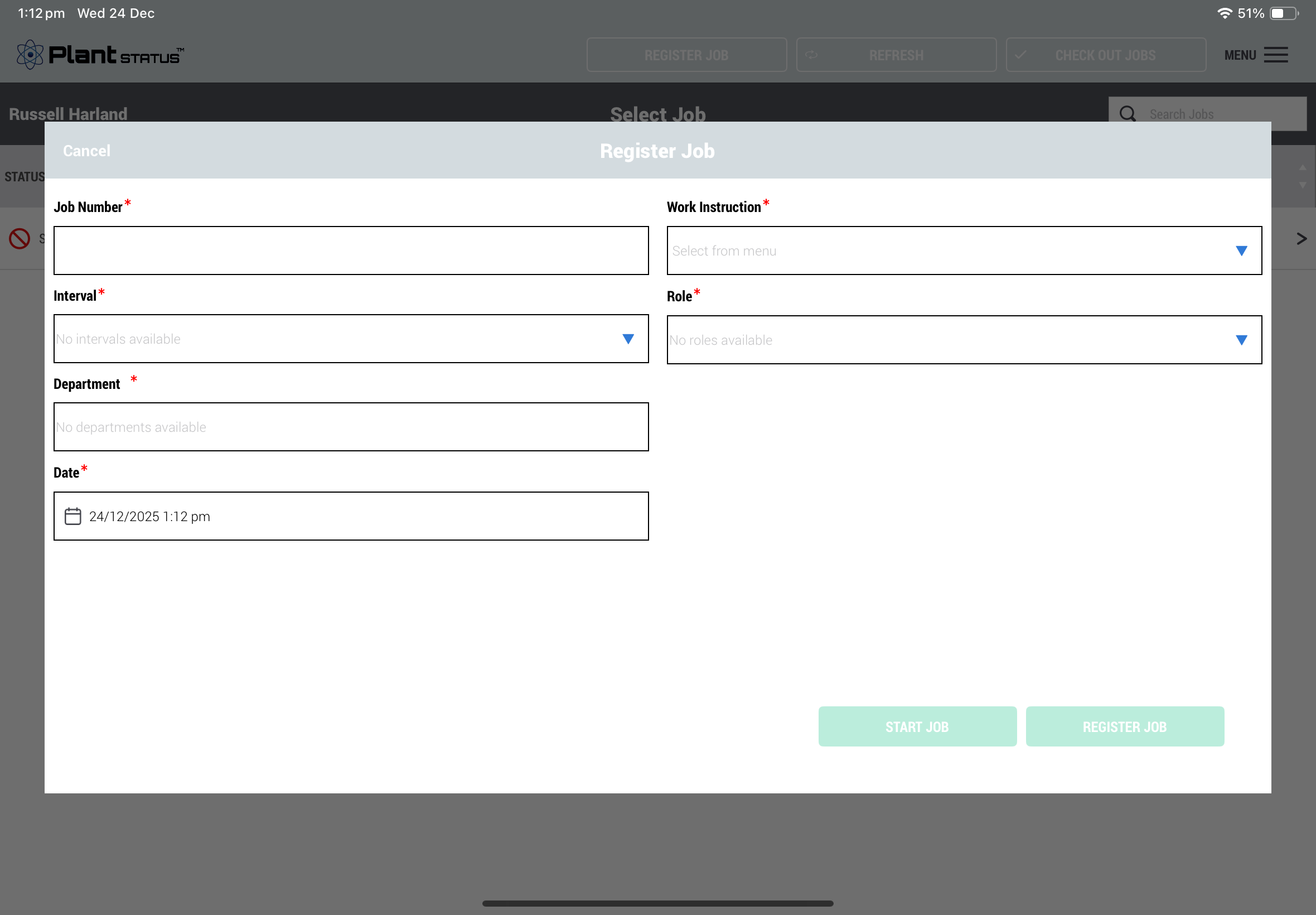The height and width of the screenshot is (915, 1316).
Task: Click REGISTER JOB in top toolbar
Action: (686, 55)
